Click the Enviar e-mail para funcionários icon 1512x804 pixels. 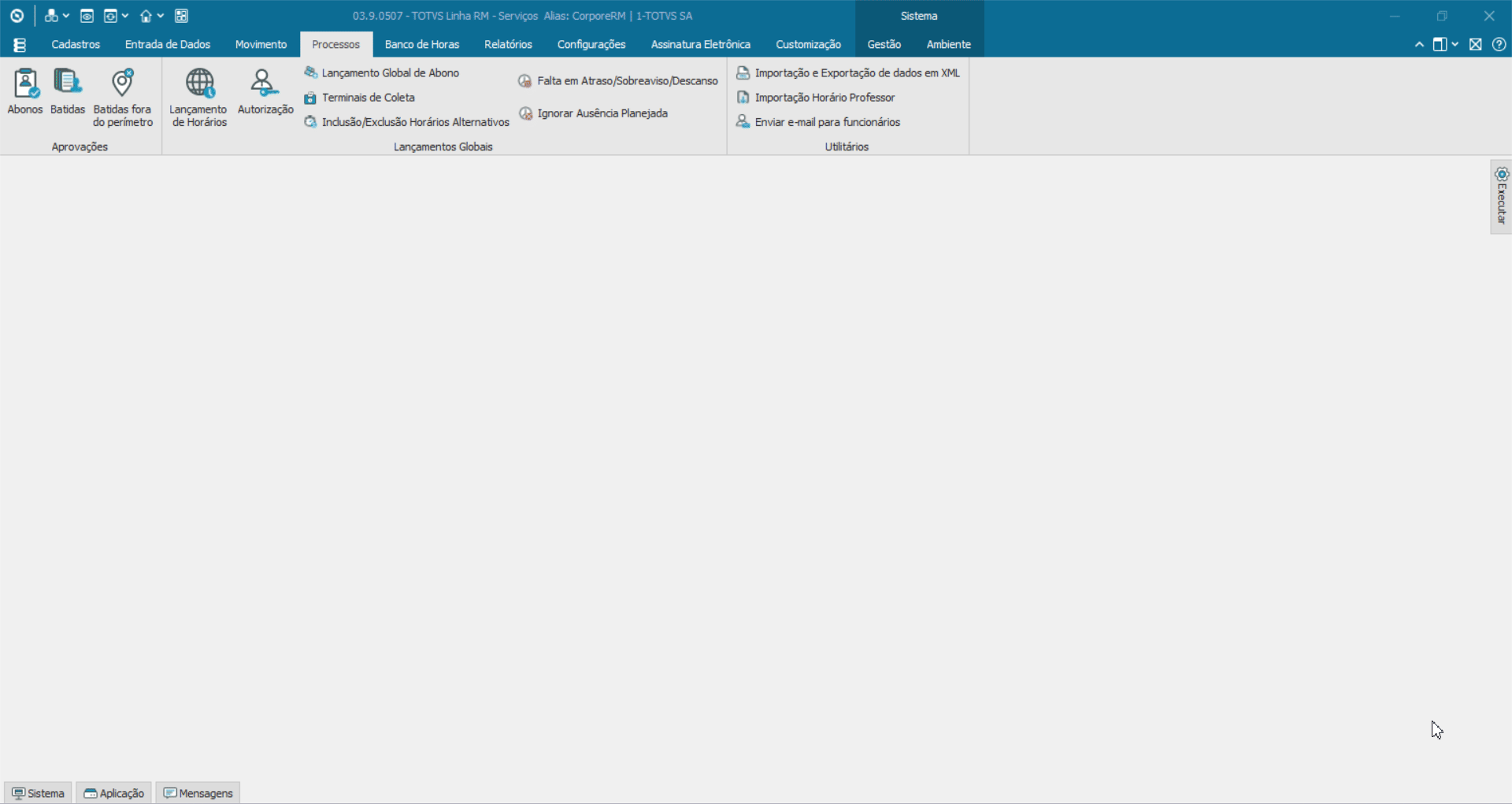[743, 122]
